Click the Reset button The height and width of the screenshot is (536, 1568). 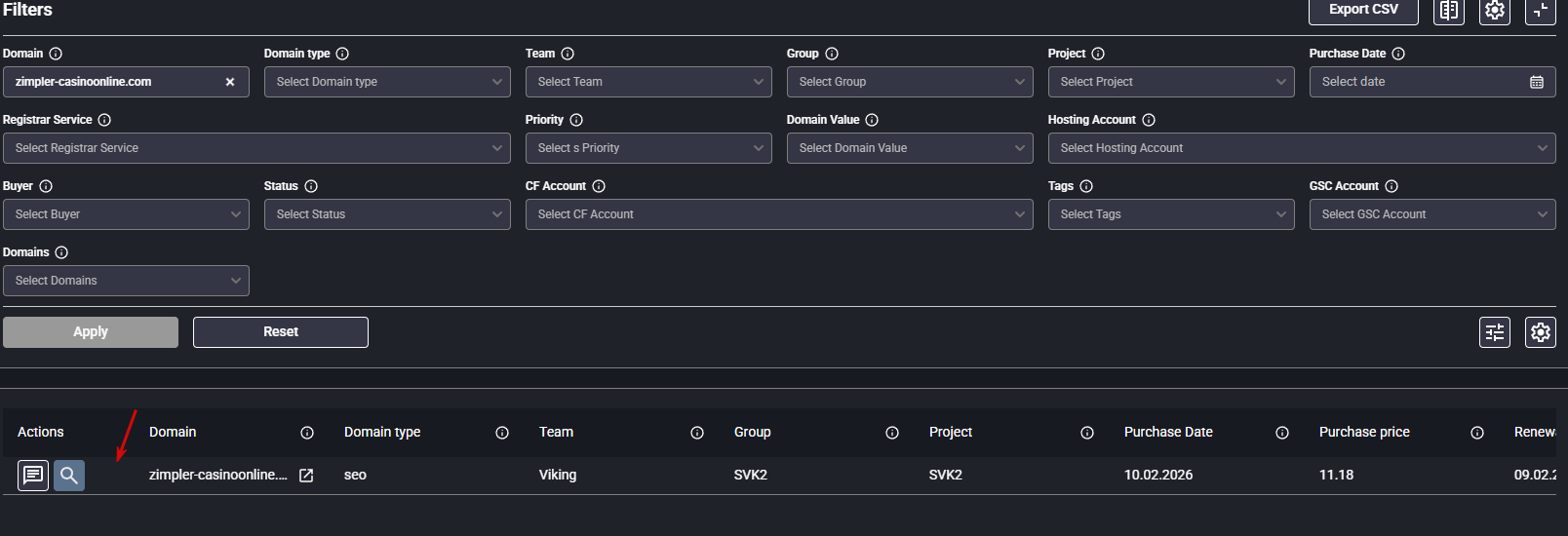pos(281,332)
